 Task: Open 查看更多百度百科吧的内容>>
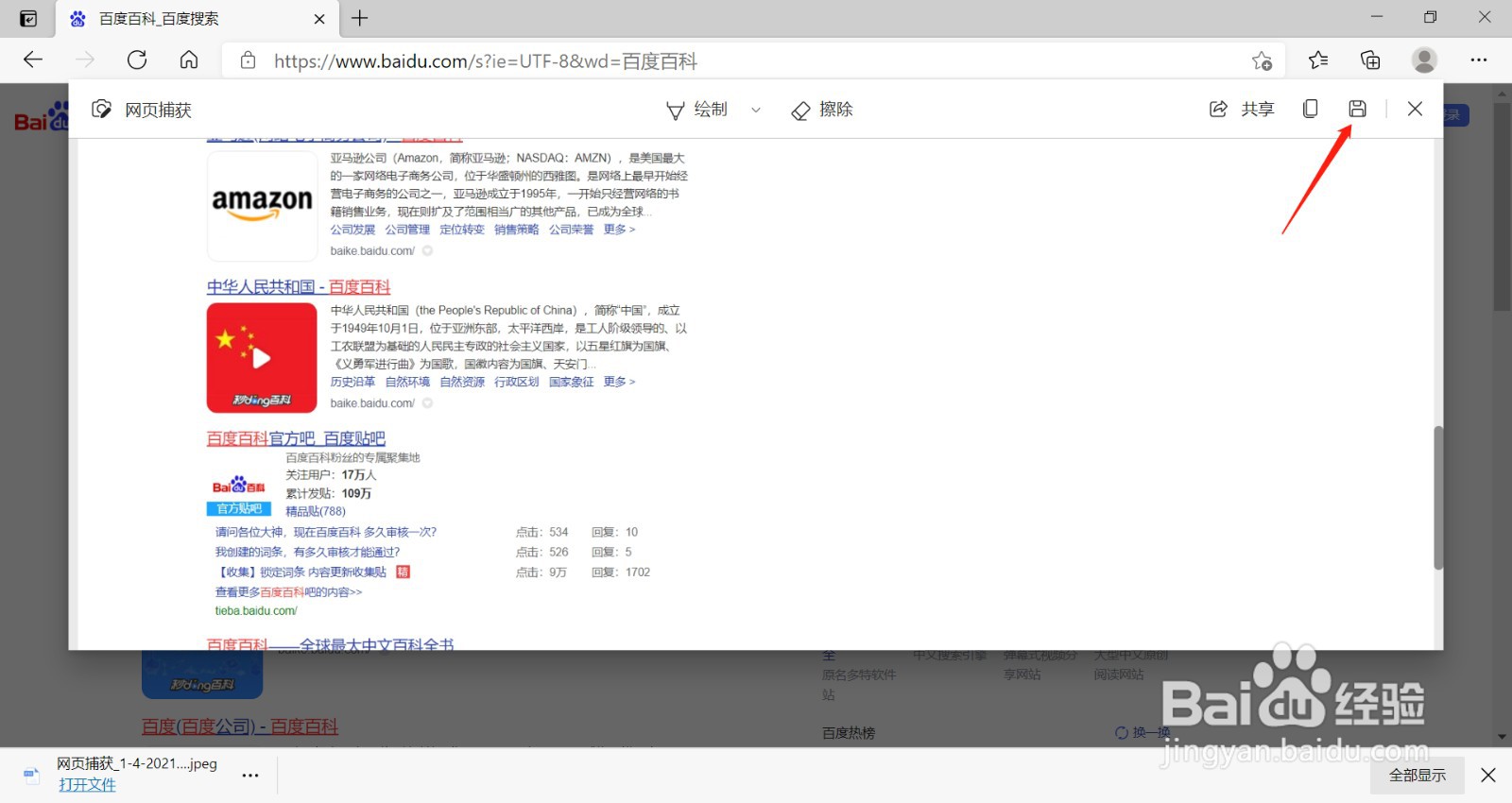tap(288, 592)
